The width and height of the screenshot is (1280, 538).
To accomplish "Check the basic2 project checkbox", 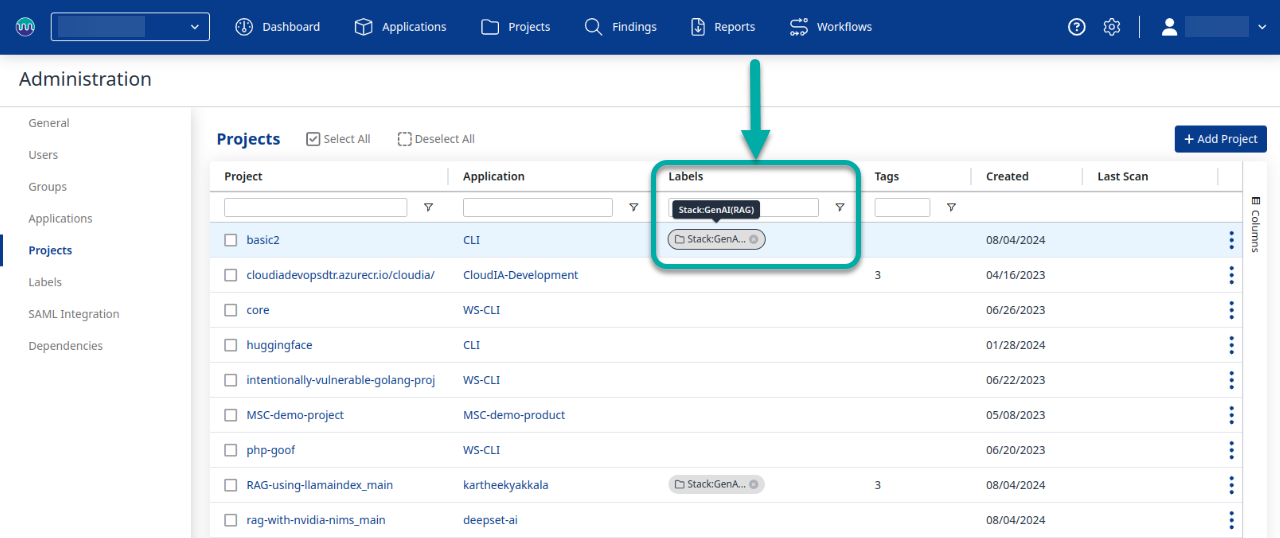I will (x=231, y=240).
